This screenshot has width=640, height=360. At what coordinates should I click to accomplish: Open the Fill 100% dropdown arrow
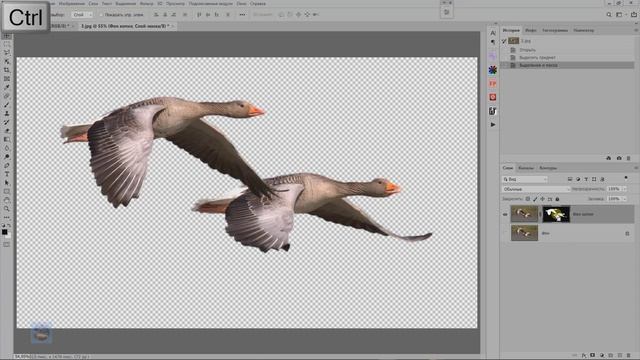coord(624,199)
